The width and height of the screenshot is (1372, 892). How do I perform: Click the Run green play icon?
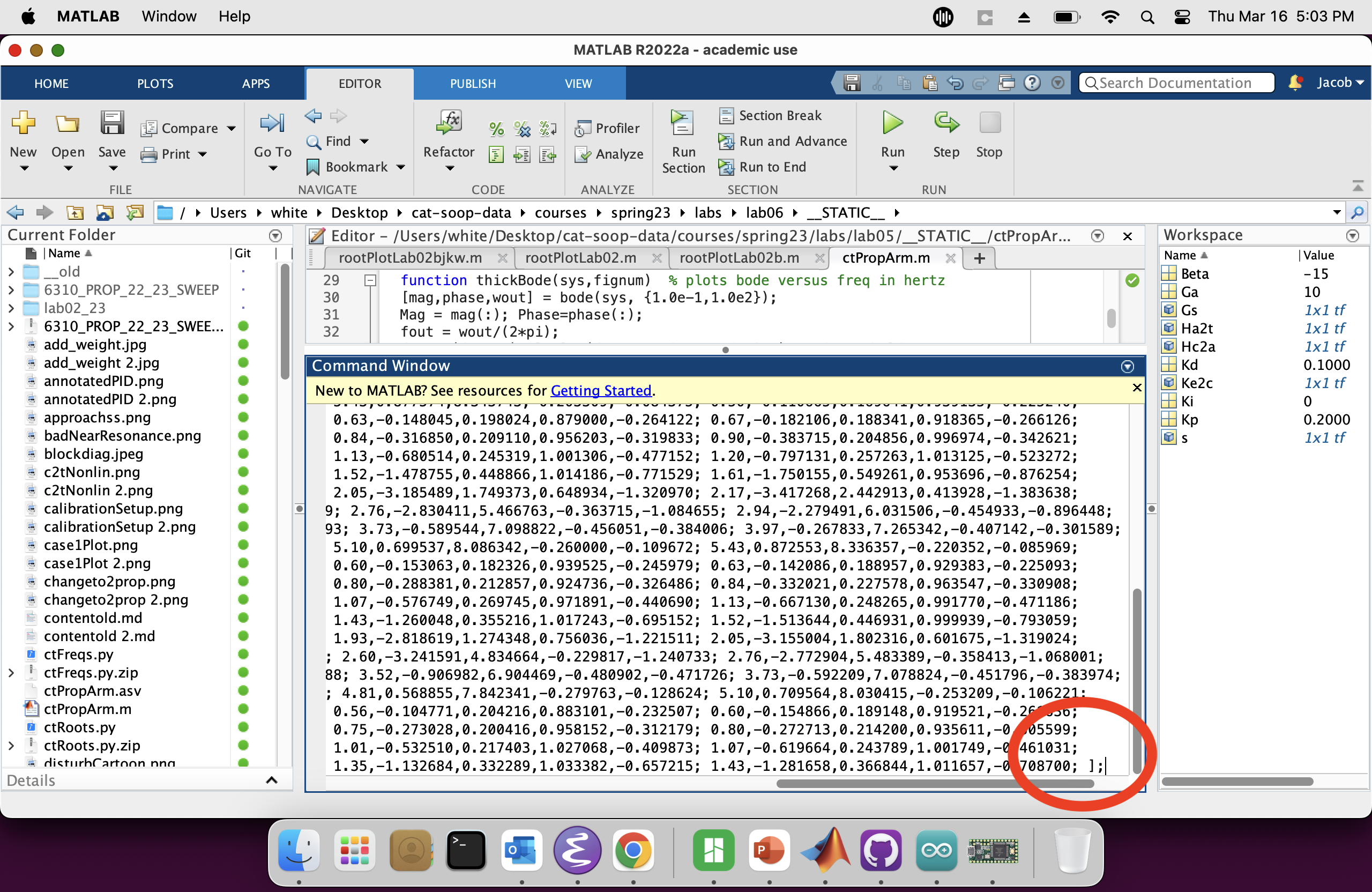tap(892, 123)
